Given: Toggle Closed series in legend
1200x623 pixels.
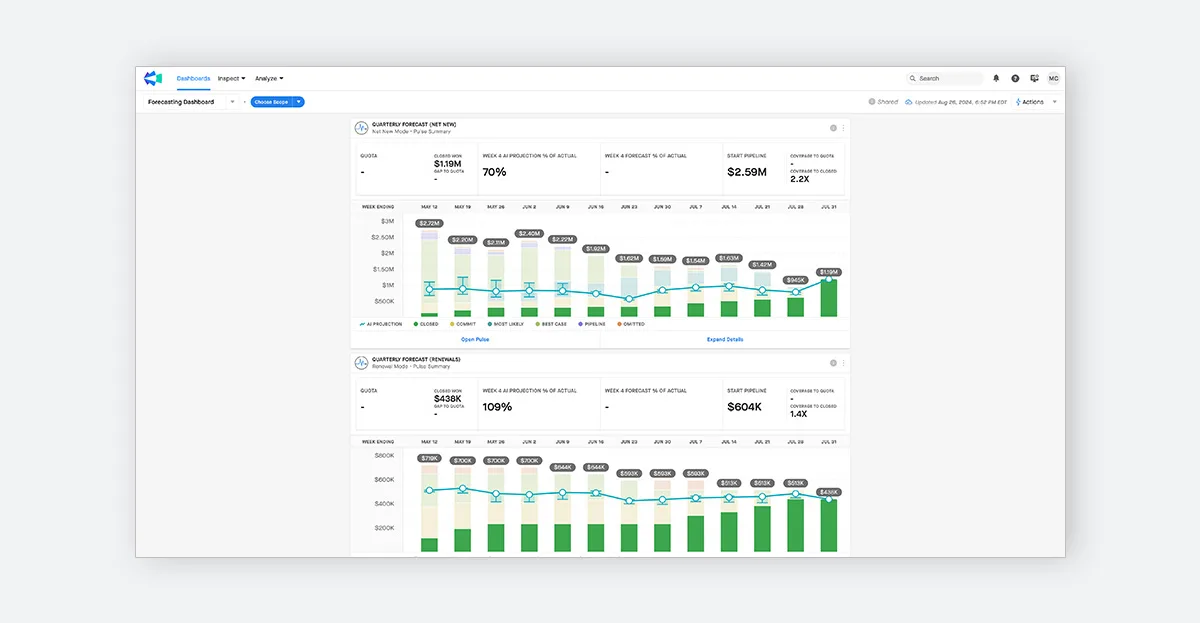Looking at the screenshot, I should point(425,324).
